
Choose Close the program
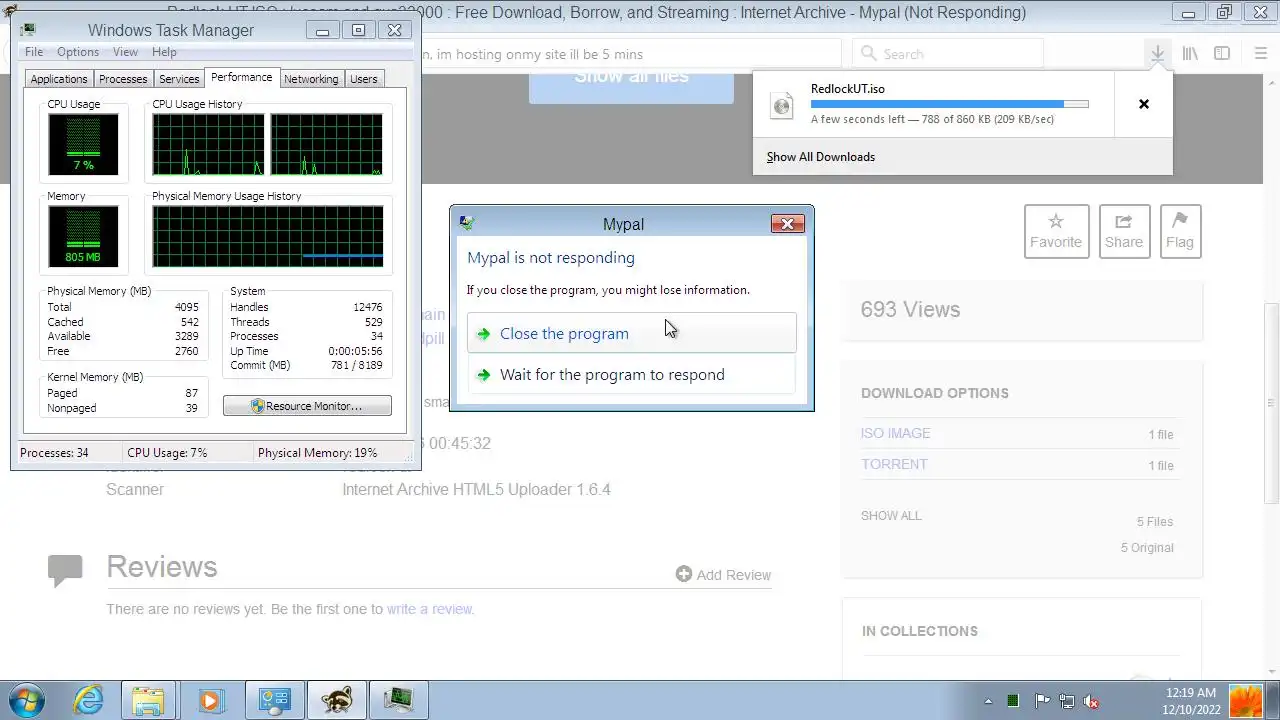click(x=631, y=333)
